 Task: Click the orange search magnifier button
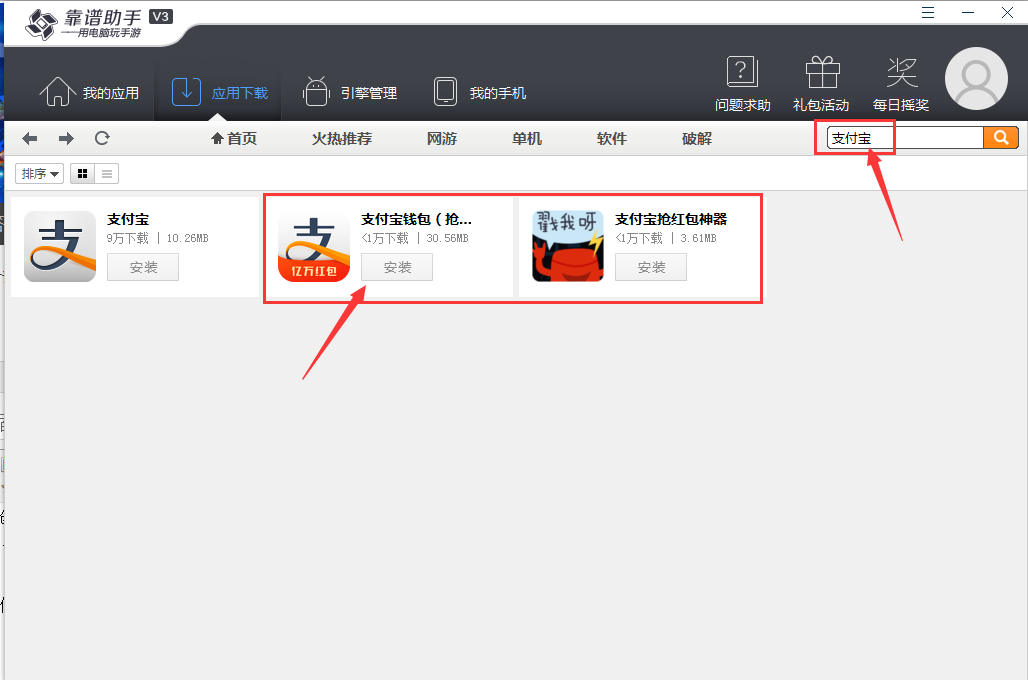coord(1001,138)
